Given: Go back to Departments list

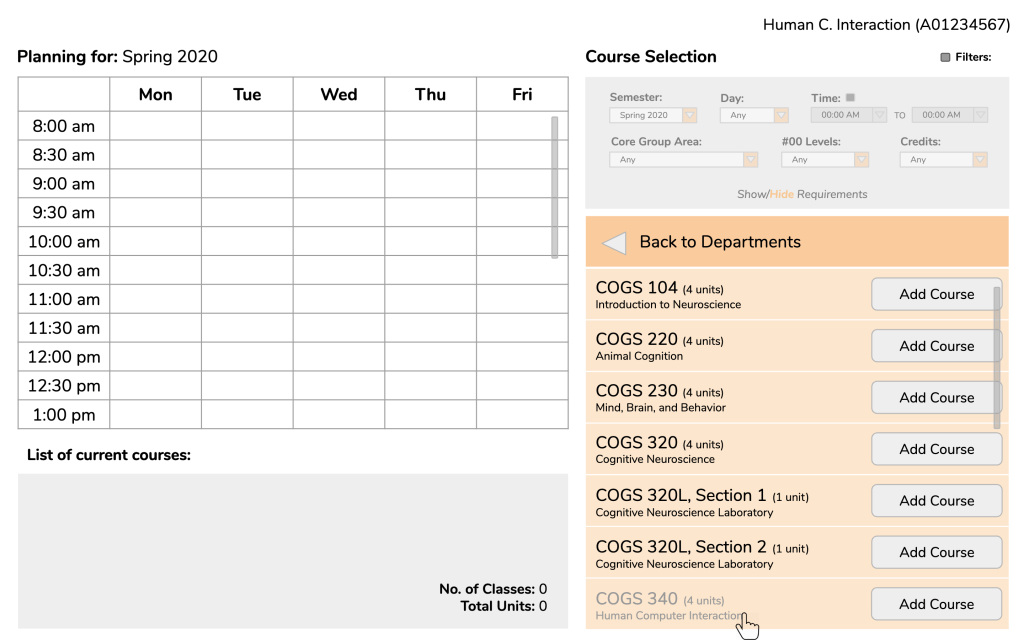Looking at the screenshot, I should (797, 242).
